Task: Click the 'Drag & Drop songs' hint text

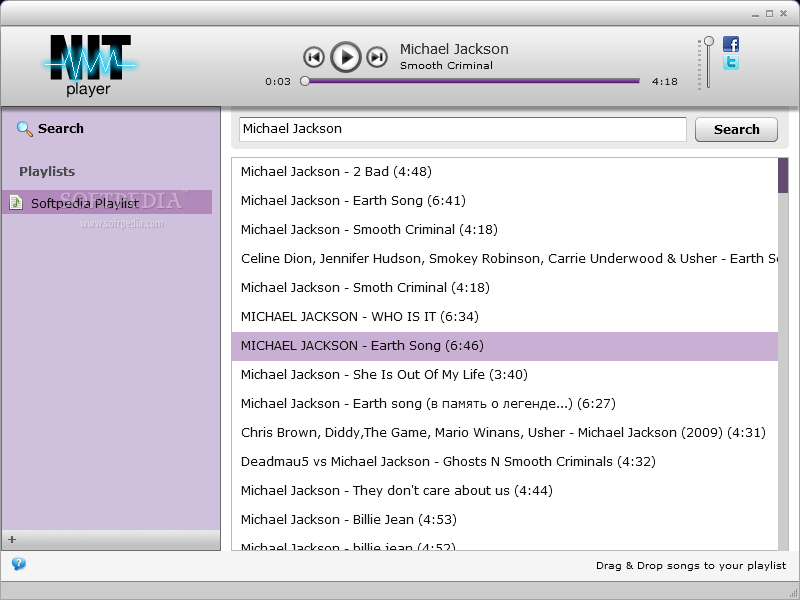Action: coord(691,565)
